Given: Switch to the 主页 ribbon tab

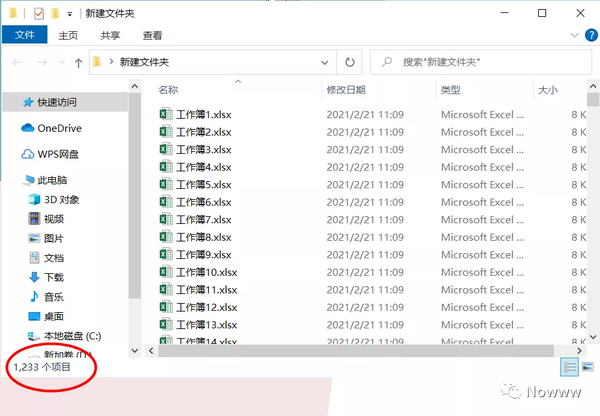Looking at the screenshot, I should coord(68,36).
